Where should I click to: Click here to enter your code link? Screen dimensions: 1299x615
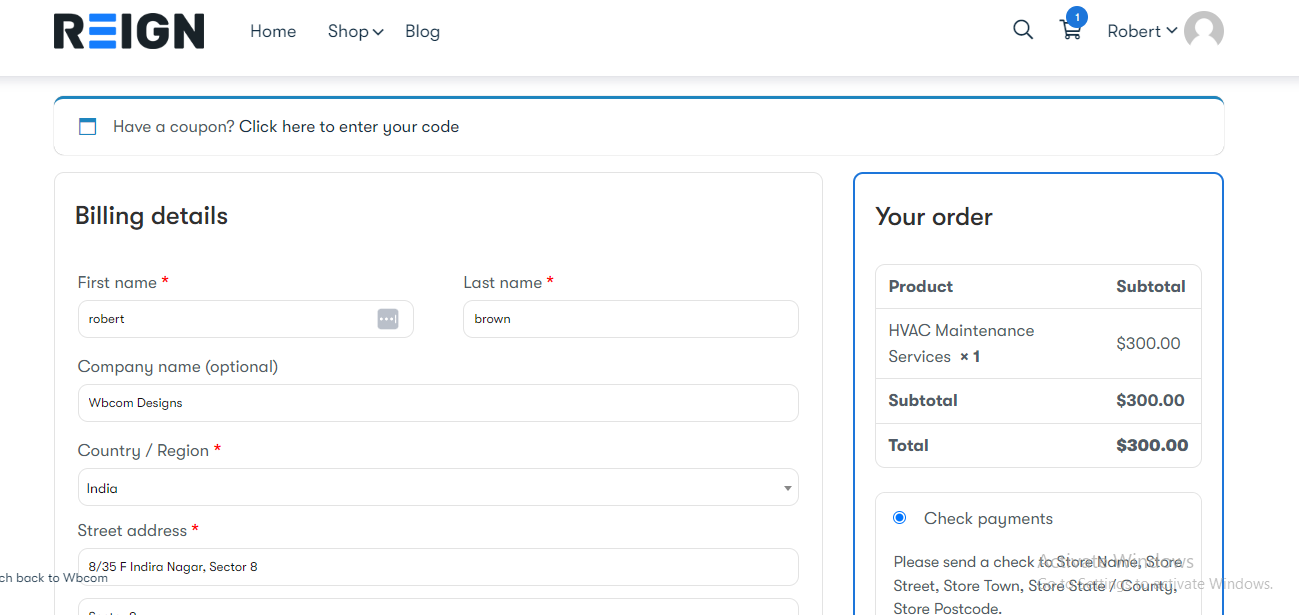[x=349, y=127]
